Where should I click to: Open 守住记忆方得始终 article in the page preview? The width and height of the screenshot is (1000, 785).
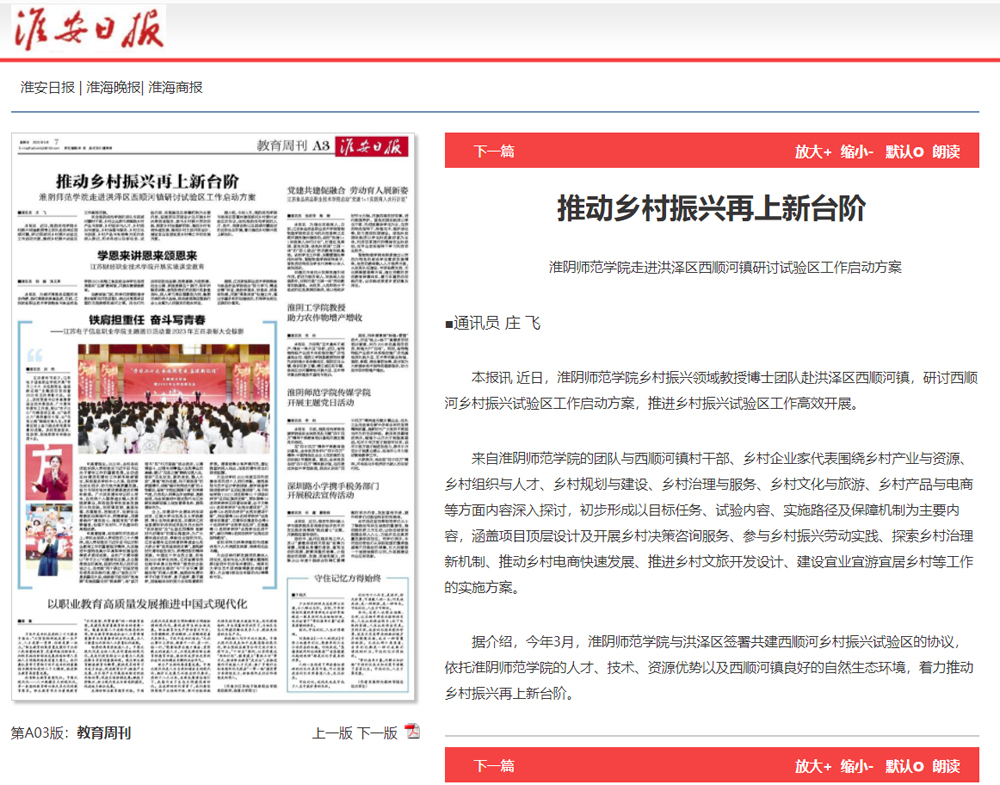click(348, 578)
